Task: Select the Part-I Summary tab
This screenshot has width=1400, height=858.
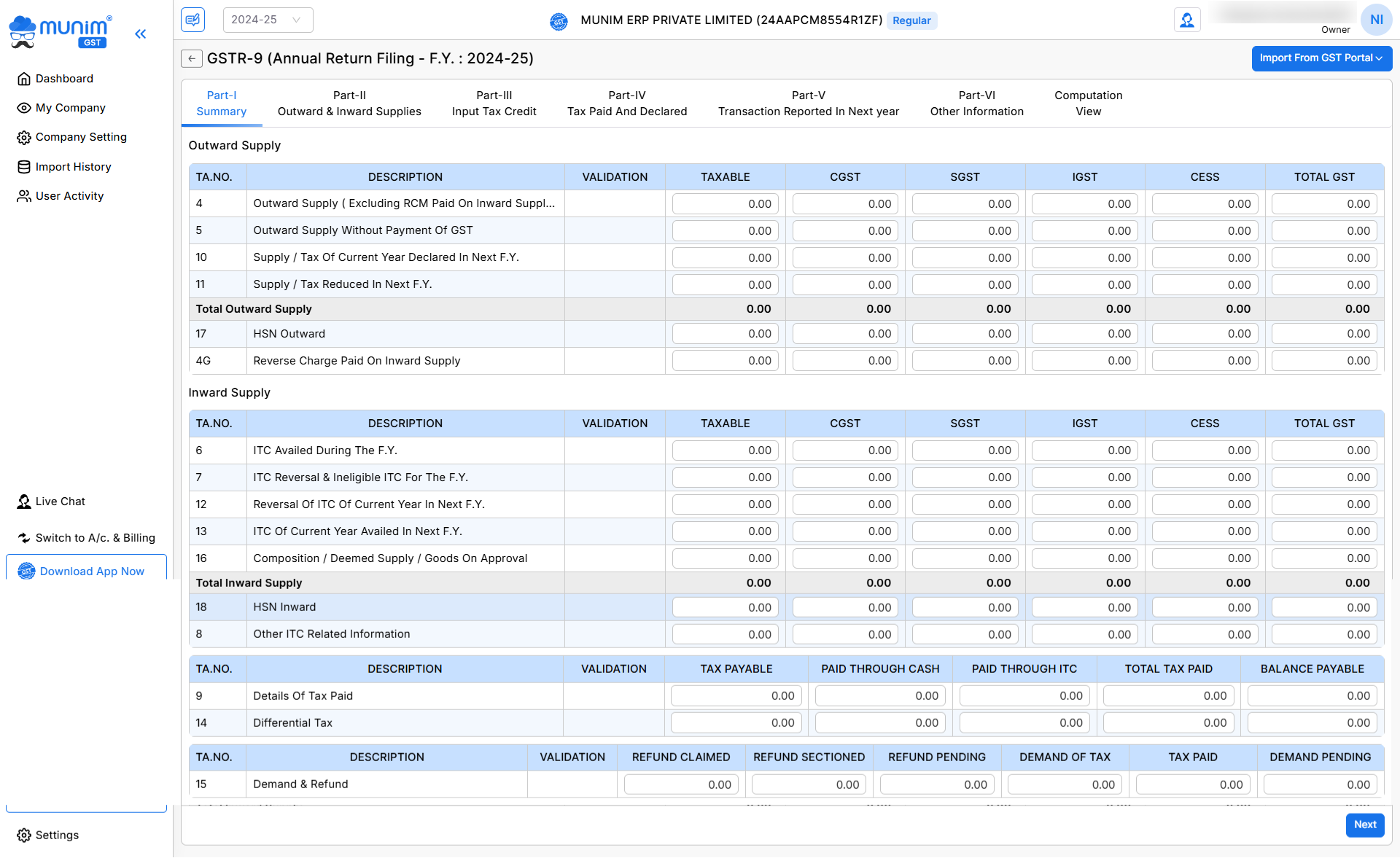Action: [x=222, y=104]
